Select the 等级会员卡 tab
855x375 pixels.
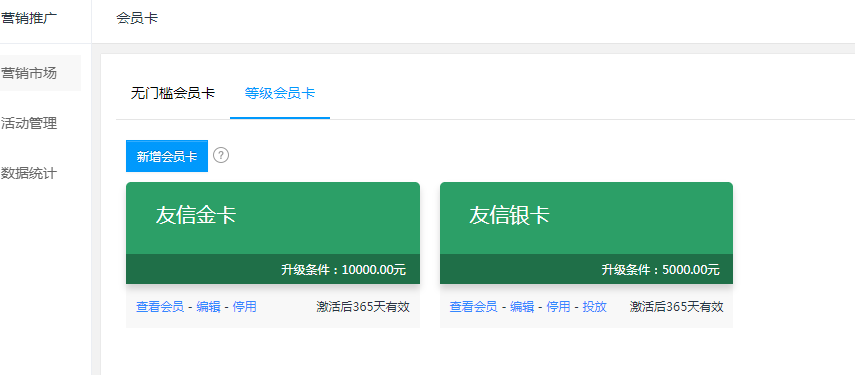tap(280, 93)
